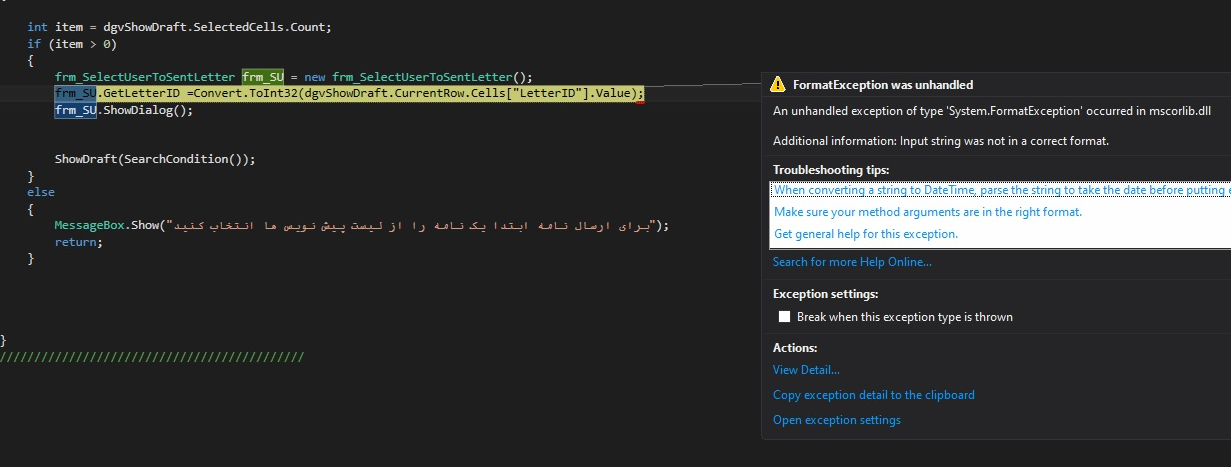
Task: Click the 'MessageBox.Show' code line
Action: (x=361, y=225)
